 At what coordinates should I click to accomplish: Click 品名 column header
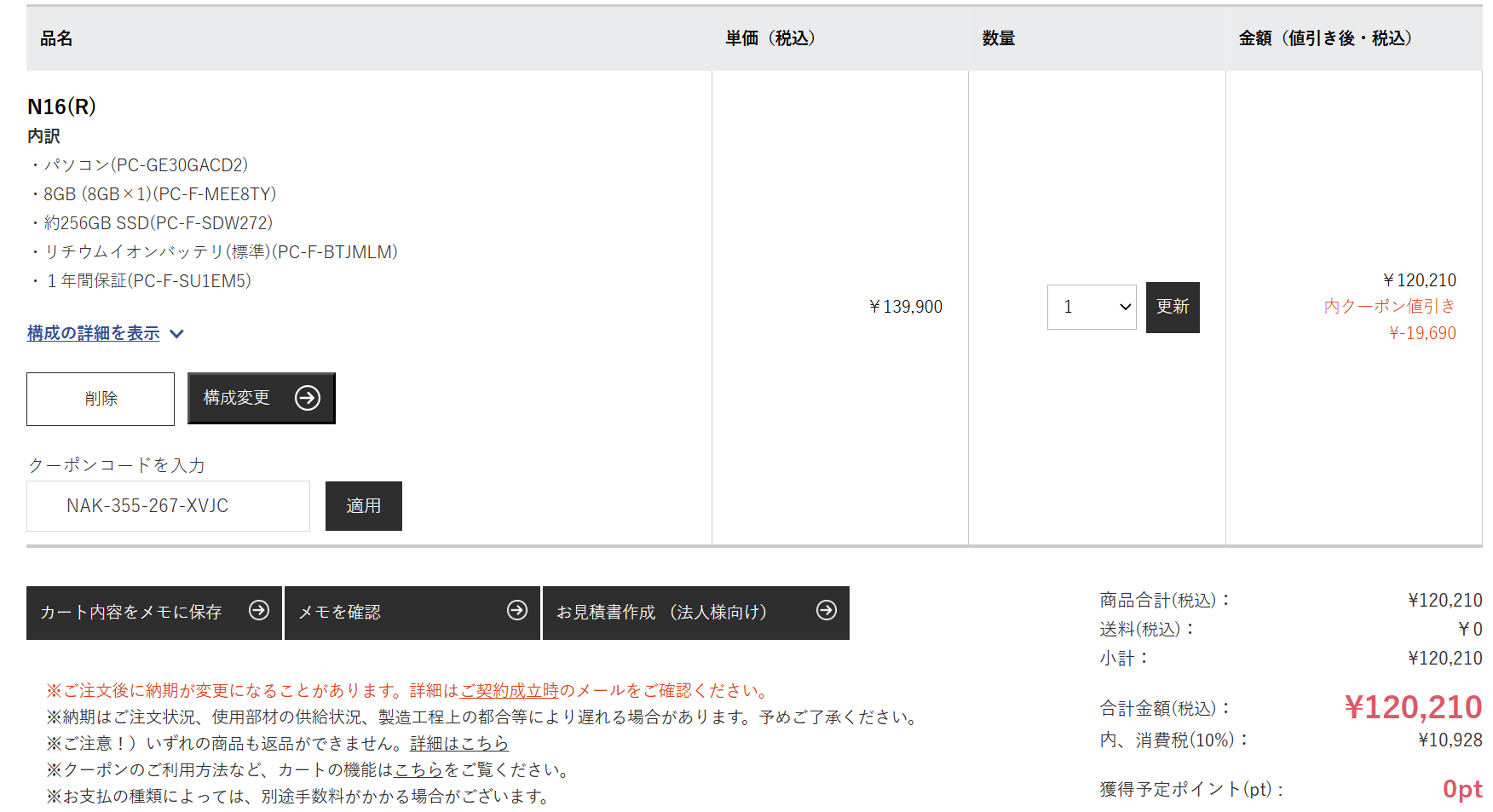click(x=56, y=38)
